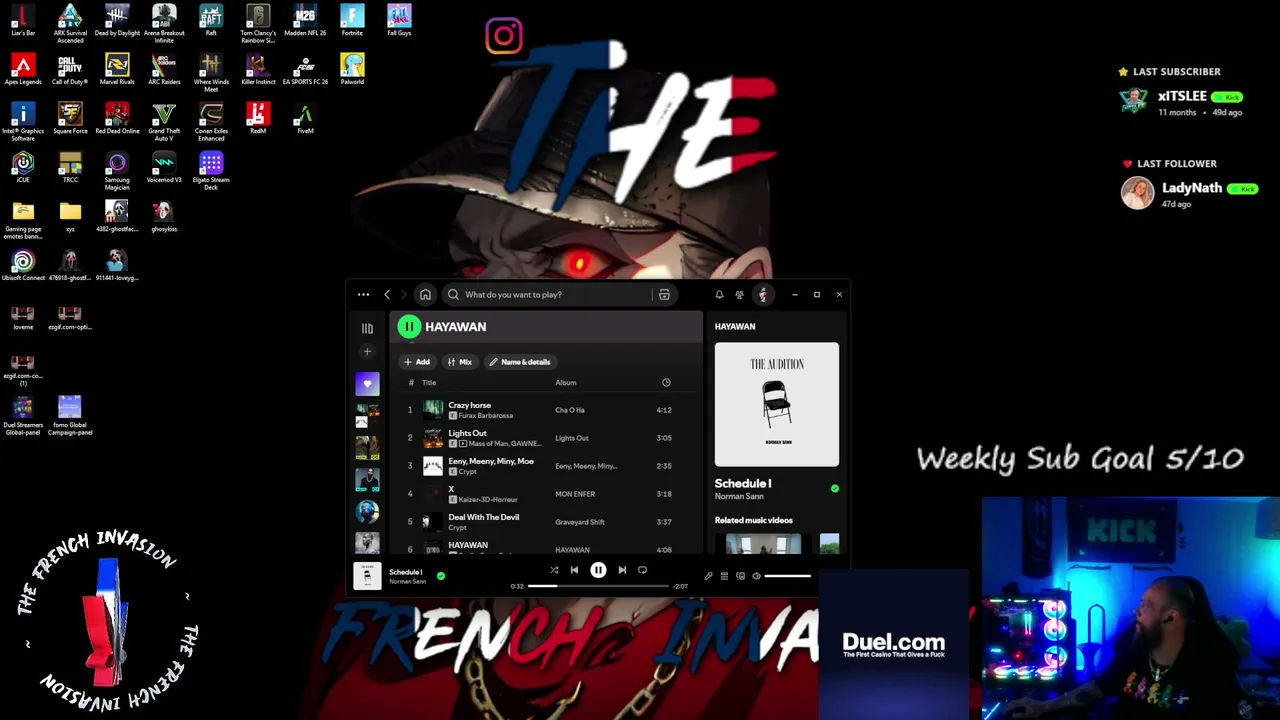Sort the tracklist by Album column

(x=566, y=383)
